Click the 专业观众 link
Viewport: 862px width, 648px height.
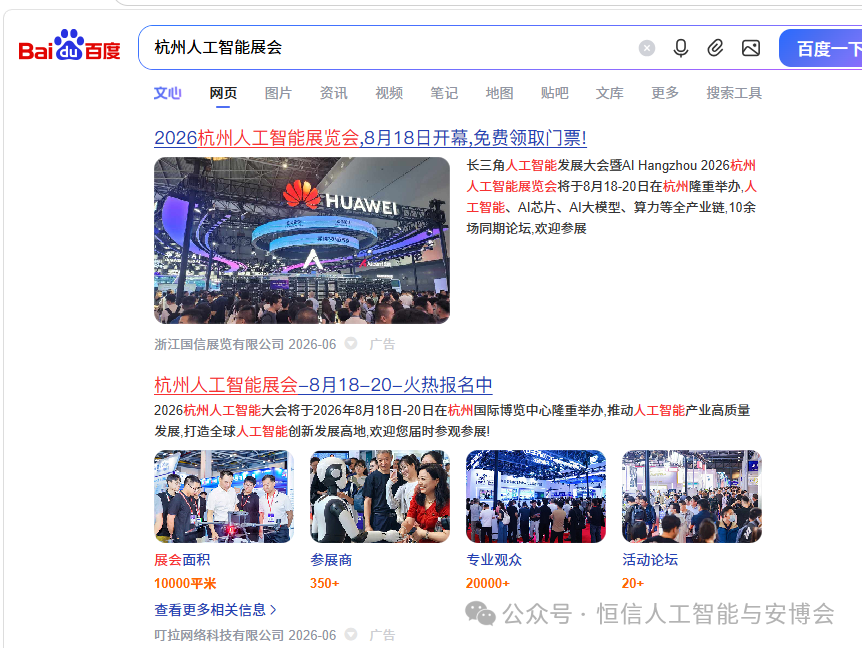click(494, 560)
